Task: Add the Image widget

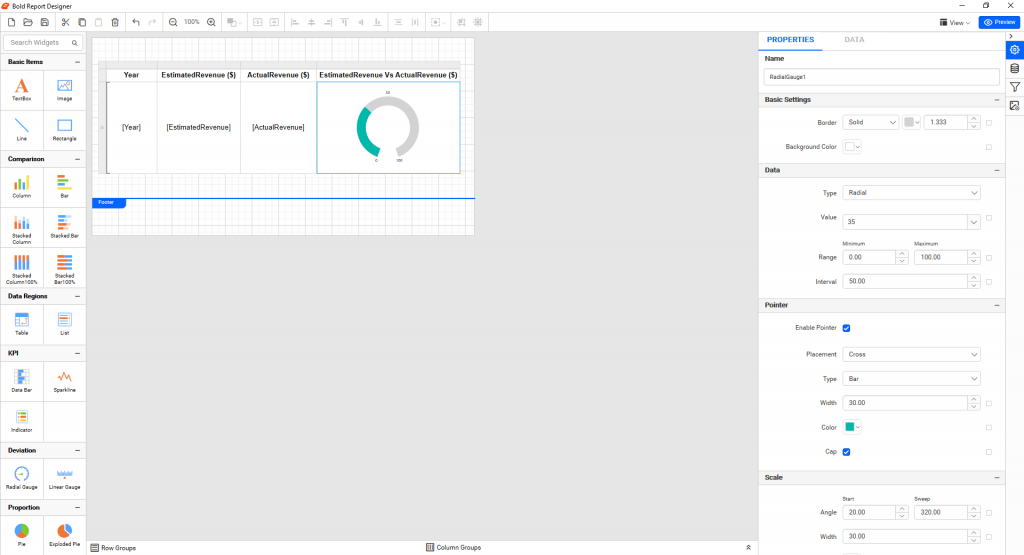Action: click(x=64, y=90)
